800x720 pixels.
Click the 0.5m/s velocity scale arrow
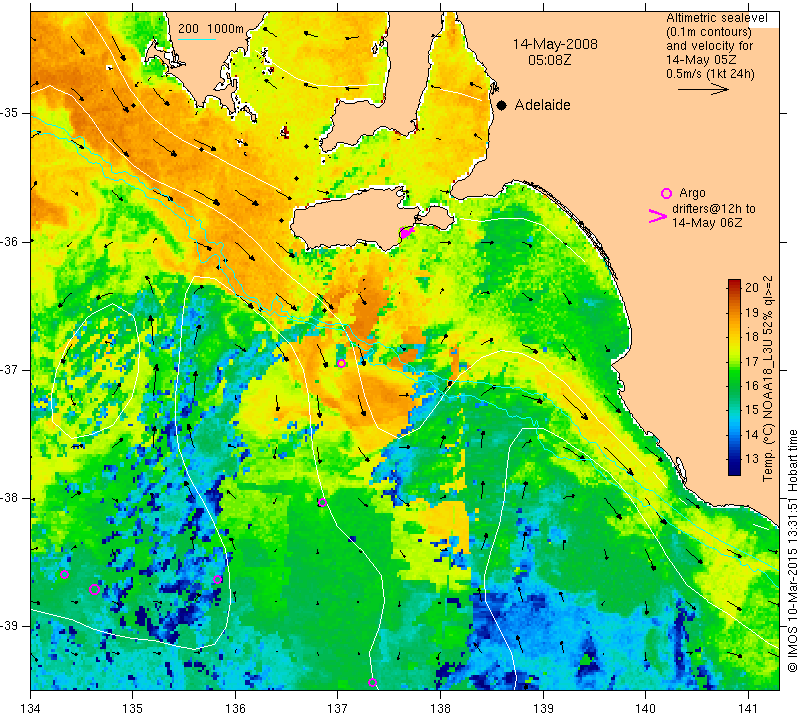[703, 89]
